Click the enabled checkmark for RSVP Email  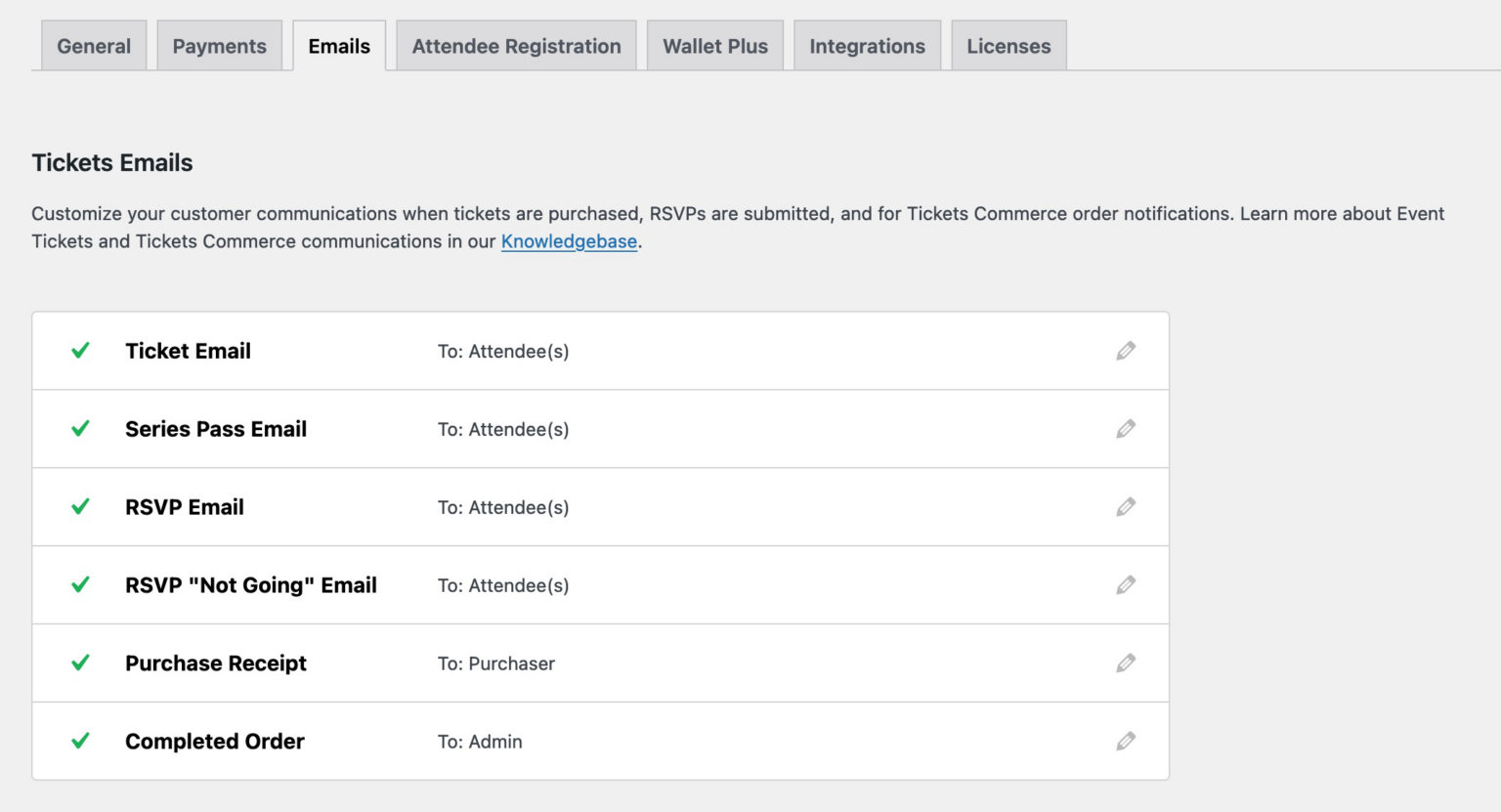tap(80, 507)
